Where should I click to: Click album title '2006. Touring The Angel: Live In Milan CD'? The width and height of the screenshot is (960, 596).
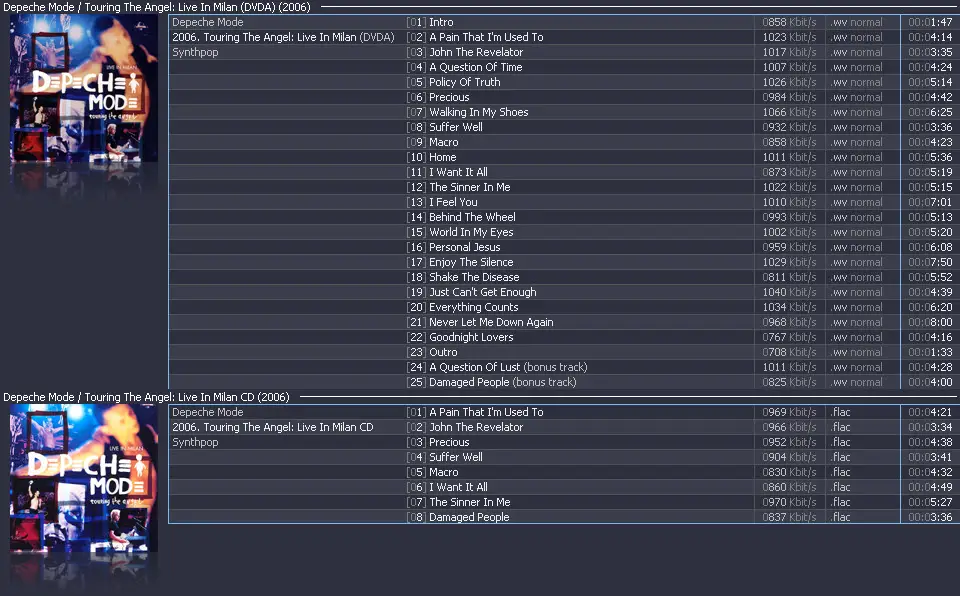coord(272,428)
